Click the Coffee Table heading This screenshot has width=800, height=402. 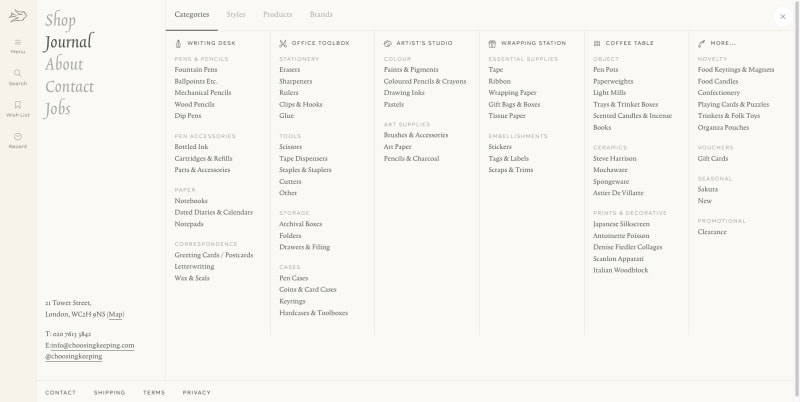click(630, 43)
